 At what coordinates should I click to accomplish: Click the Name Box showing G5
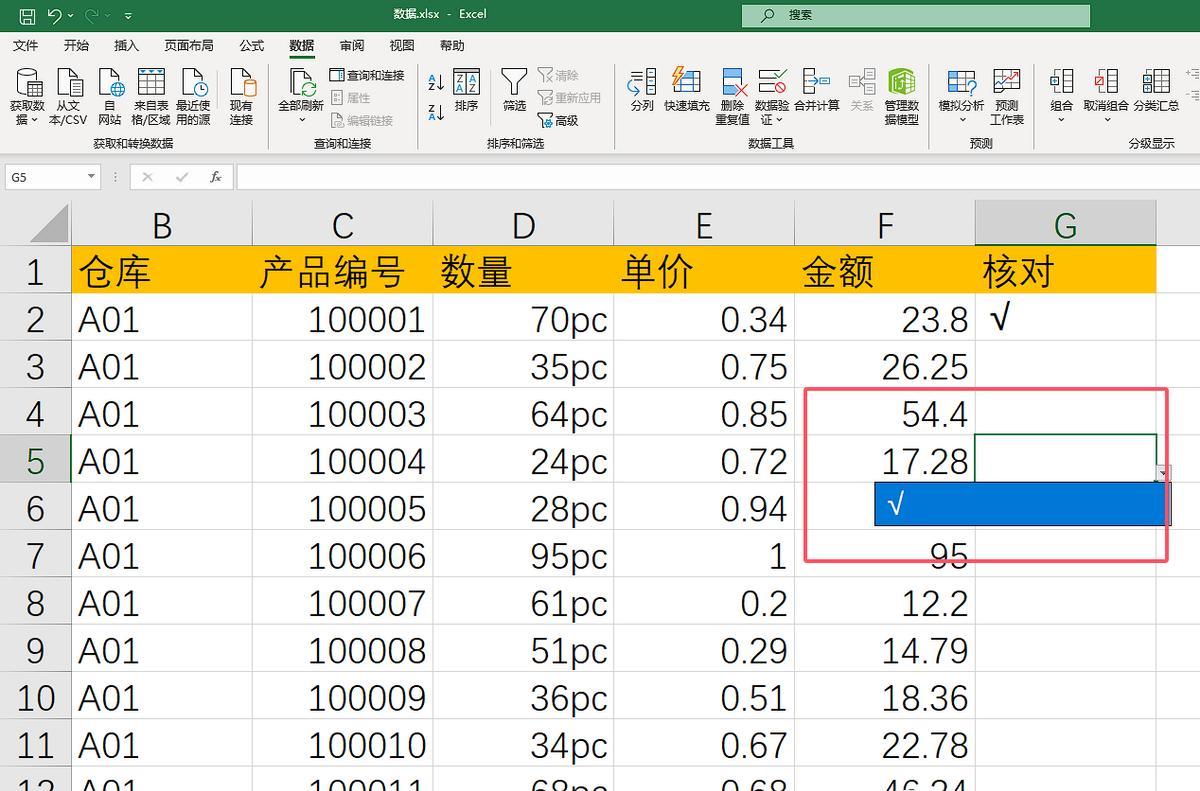tap(45, 177)
